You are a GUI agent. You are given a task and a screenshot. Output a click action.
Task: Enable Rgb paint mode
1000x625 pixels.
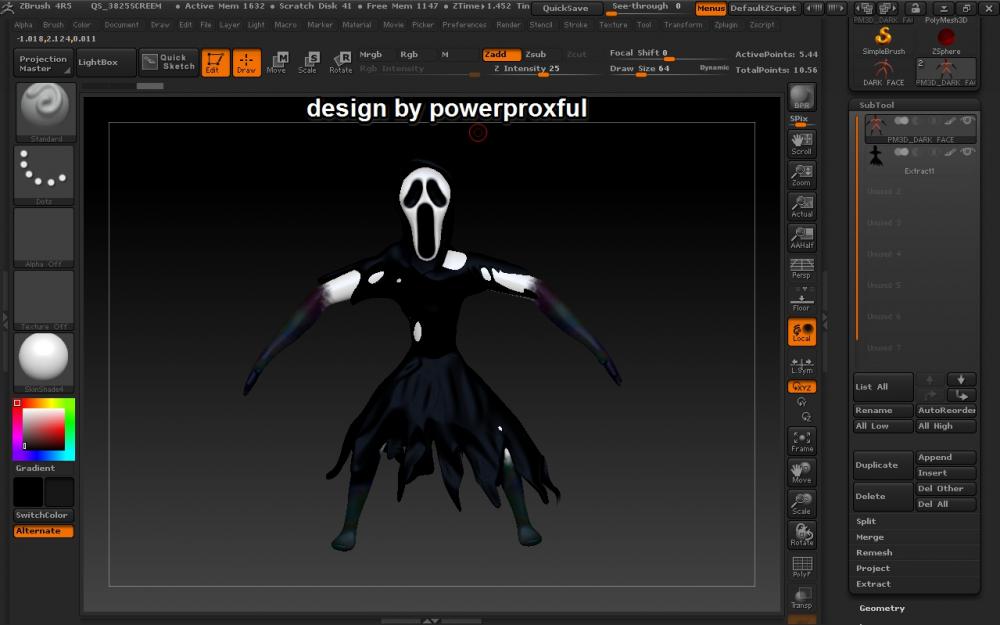tap(409, 55)
